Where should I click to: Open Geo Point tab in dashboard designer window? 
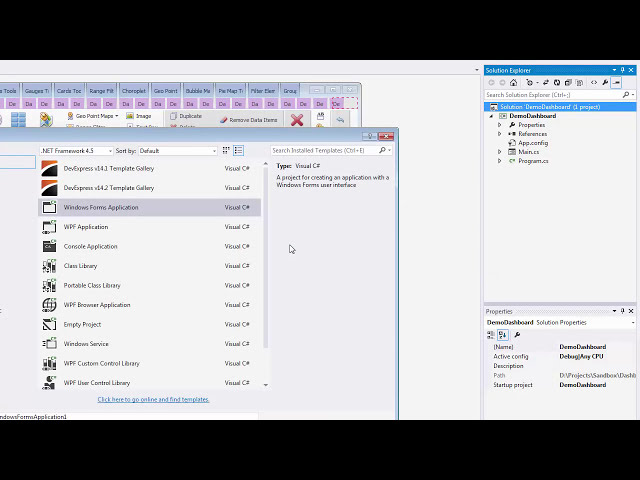(165, 91)
